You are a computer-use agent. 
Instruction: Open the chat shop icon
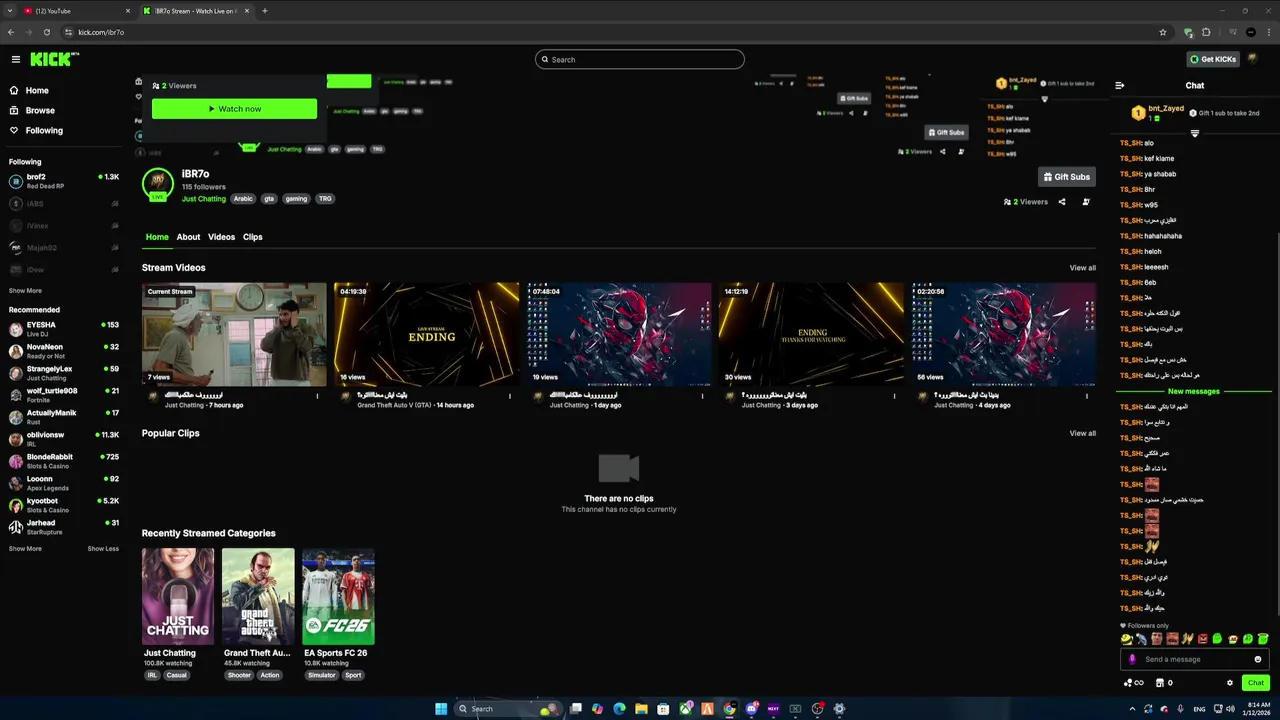(1160, 683)
